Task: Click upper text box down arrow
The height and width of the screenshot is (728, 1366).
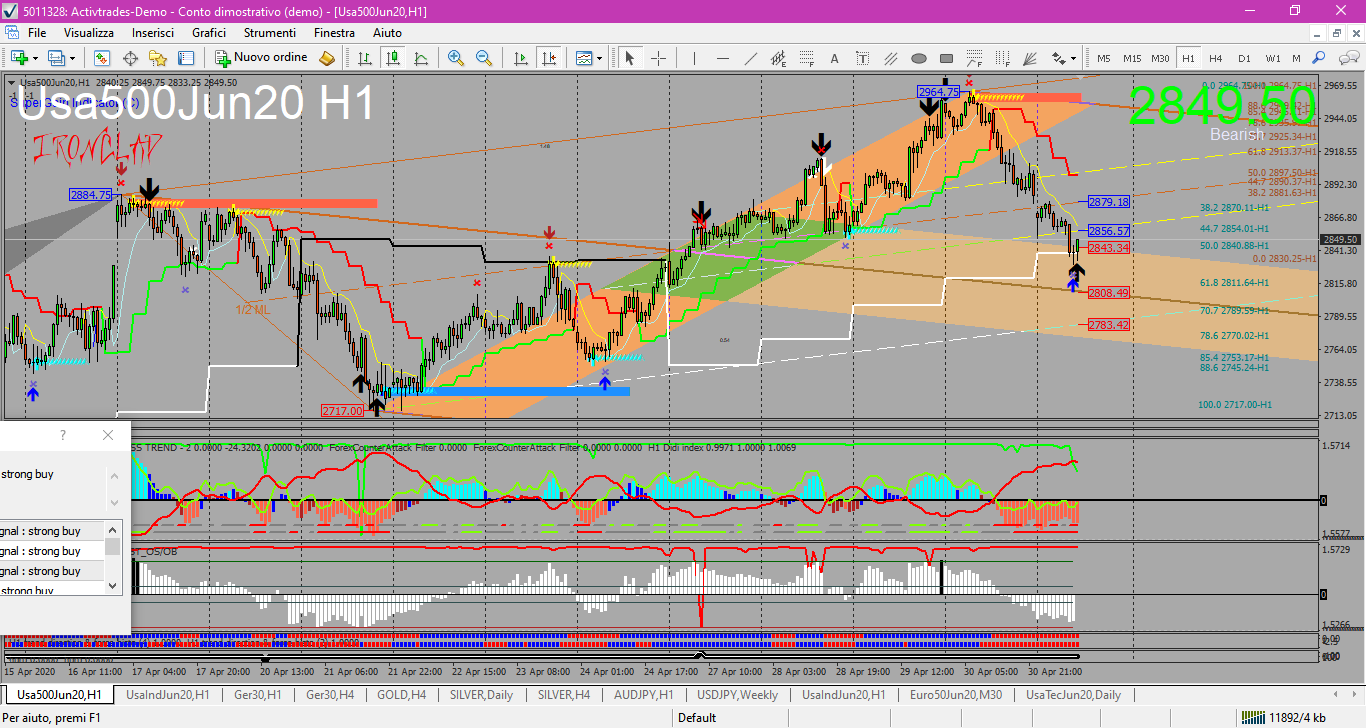Action: pos(113,502)
